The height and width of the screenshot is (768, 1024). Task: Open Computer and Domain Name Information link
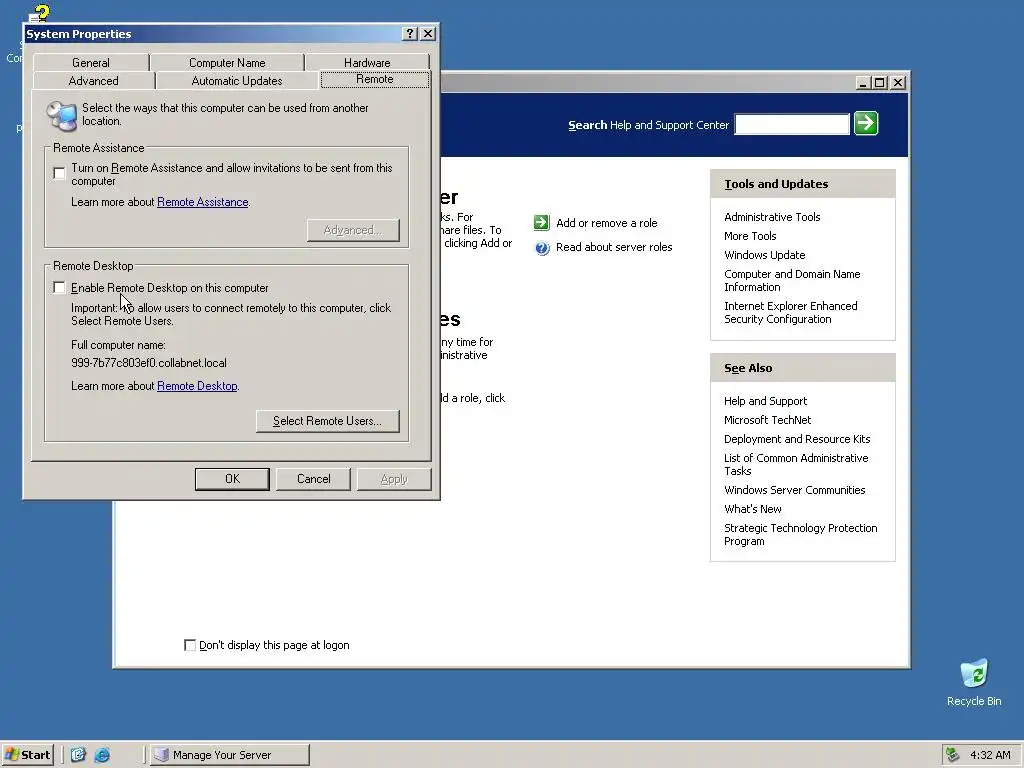click(792, 280)
